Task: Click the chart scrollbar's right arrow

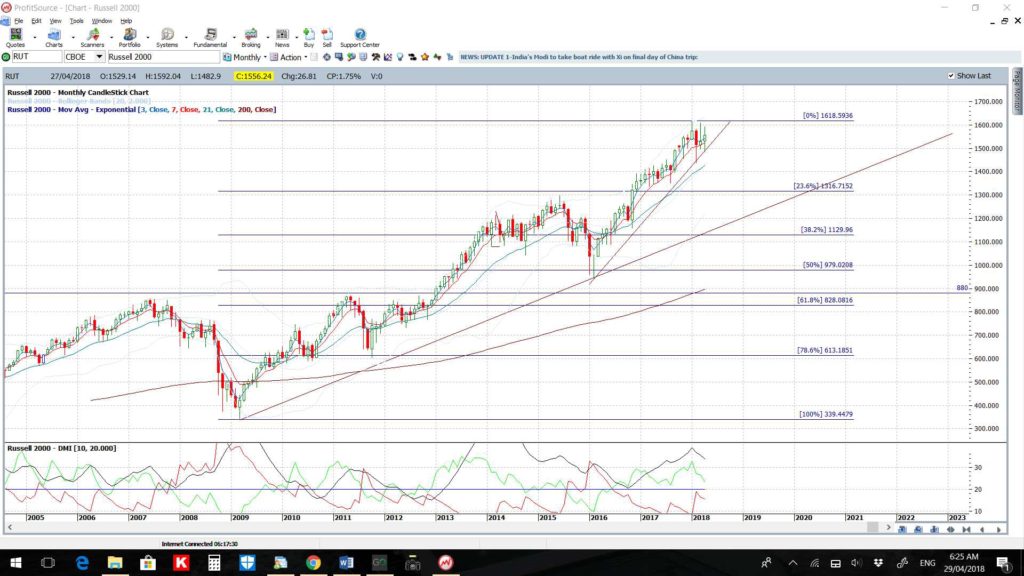Action: 888,527
